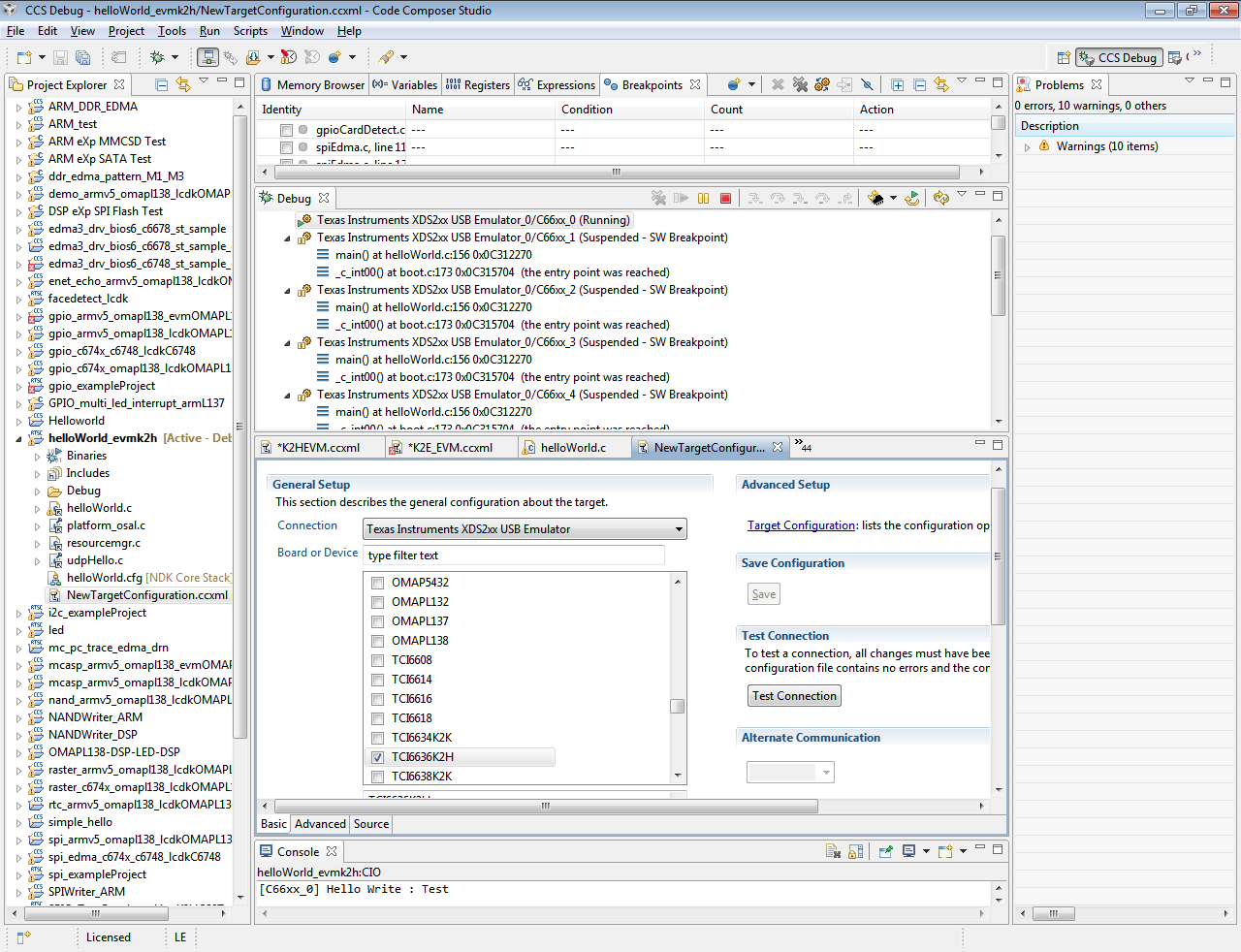Click the Skip All Breakpoints icon
Viewport: 1241px width, 952px height.
(867, 84)
